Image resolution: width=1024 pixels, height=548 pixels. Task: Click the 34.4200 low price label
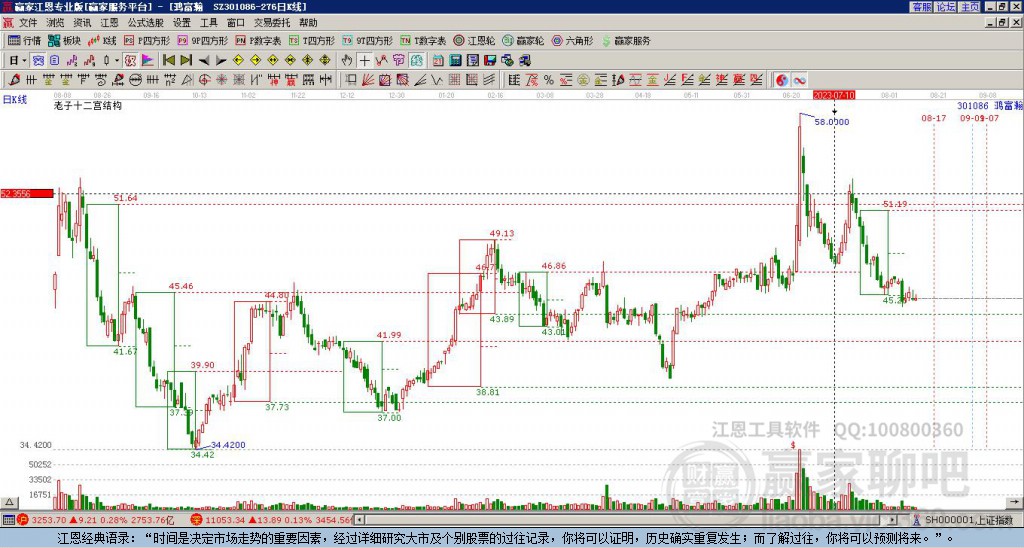coord(228,445)
